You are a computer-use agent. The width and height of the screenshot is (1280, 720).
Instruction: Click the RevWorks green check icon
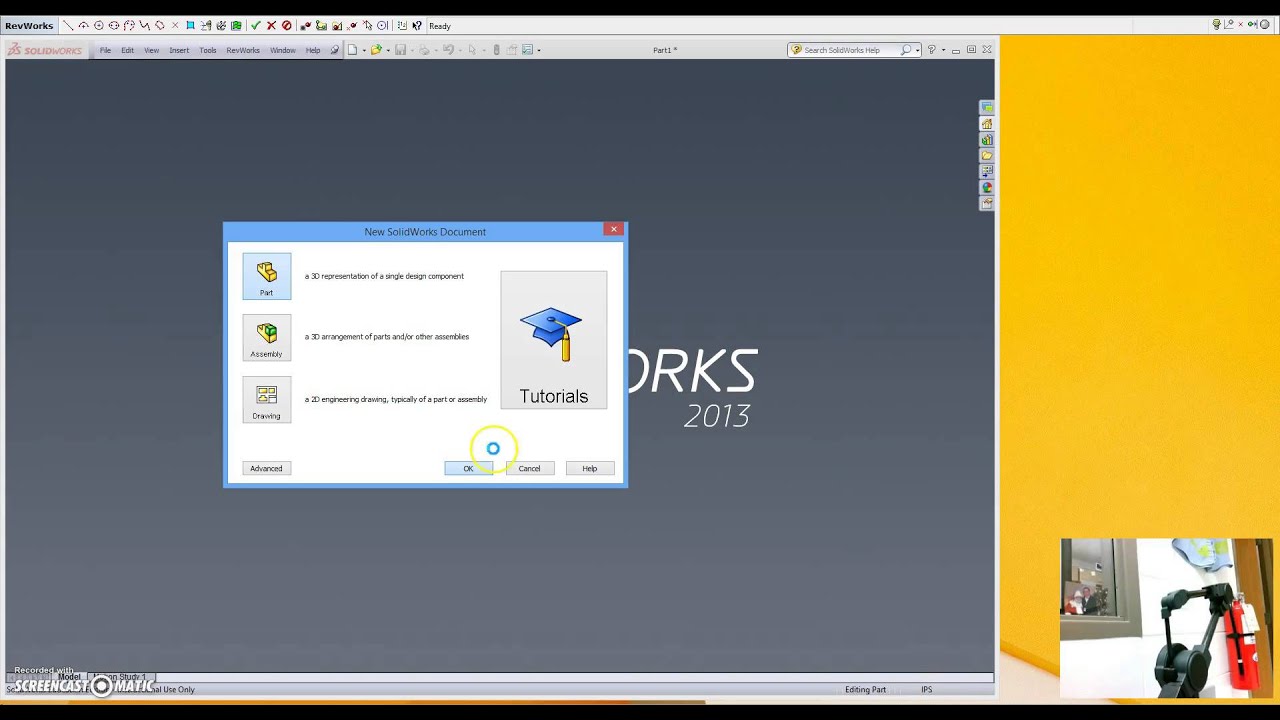click(256, 25)
